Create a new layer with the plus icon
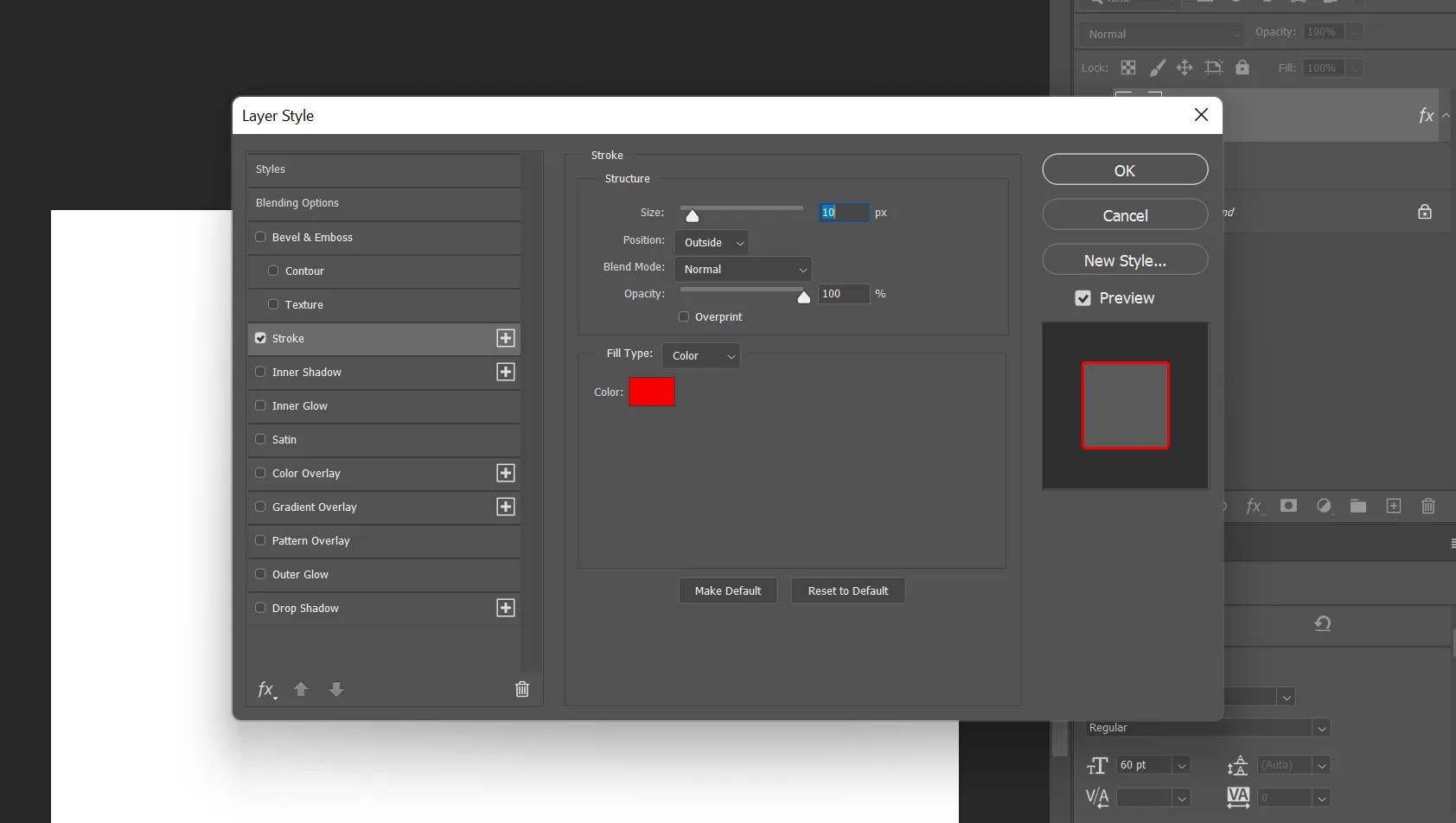Image resolution: width=1456 pixels, height=823 pixels. coord(1392,507)
